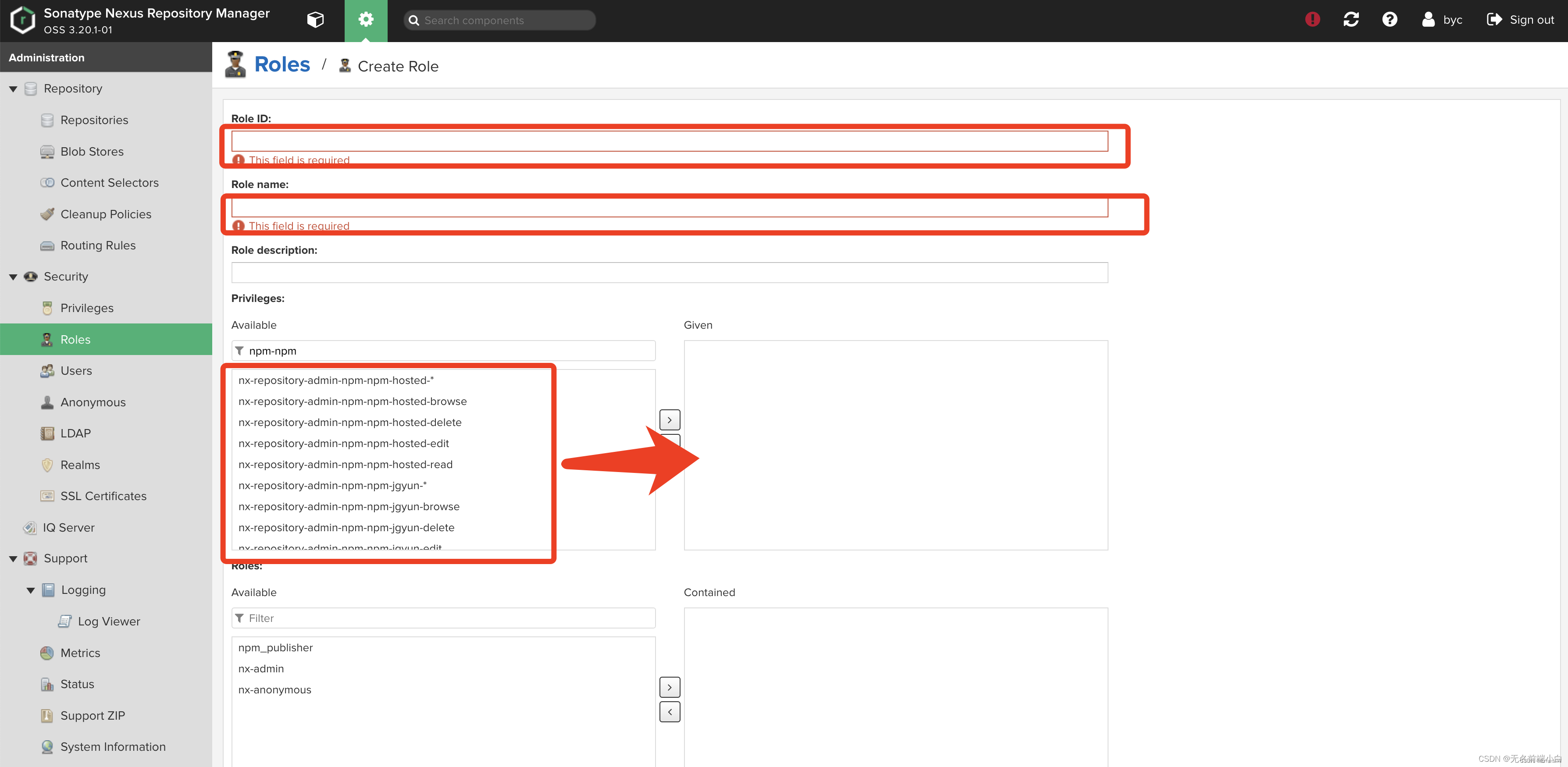Viewport: 1568px width, 767px height.
Task: Open Cleanup Policies in sidebar
Action: coord(105,214)
